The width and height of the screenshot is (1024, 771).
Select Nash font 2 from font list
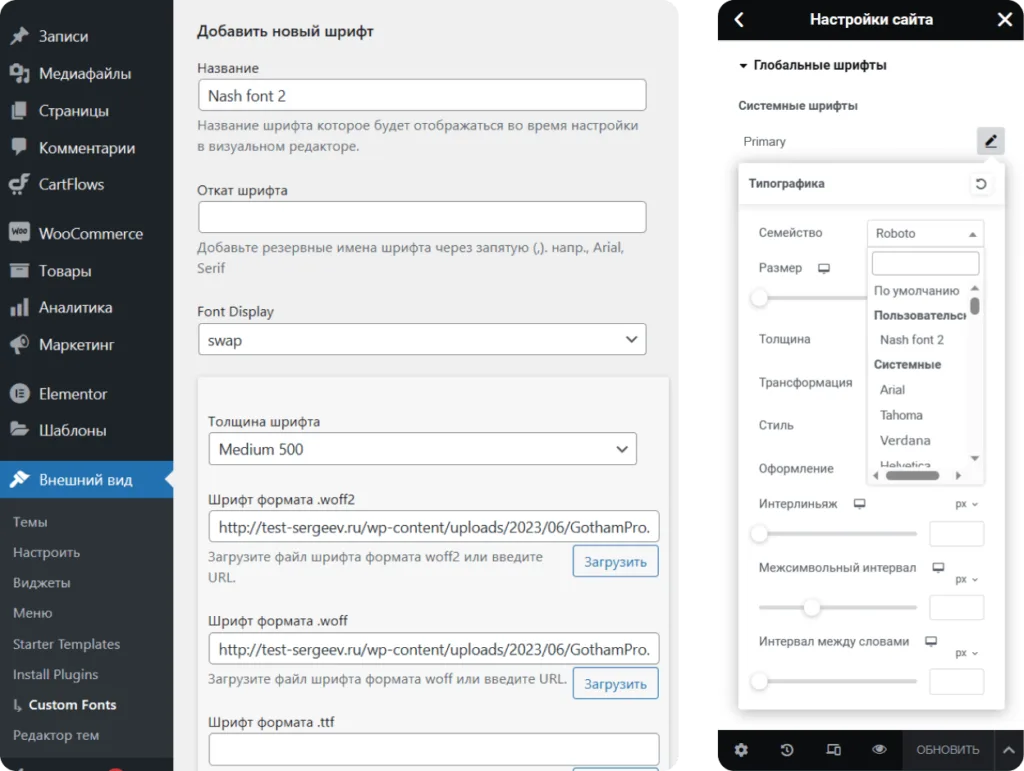[912, 339]
